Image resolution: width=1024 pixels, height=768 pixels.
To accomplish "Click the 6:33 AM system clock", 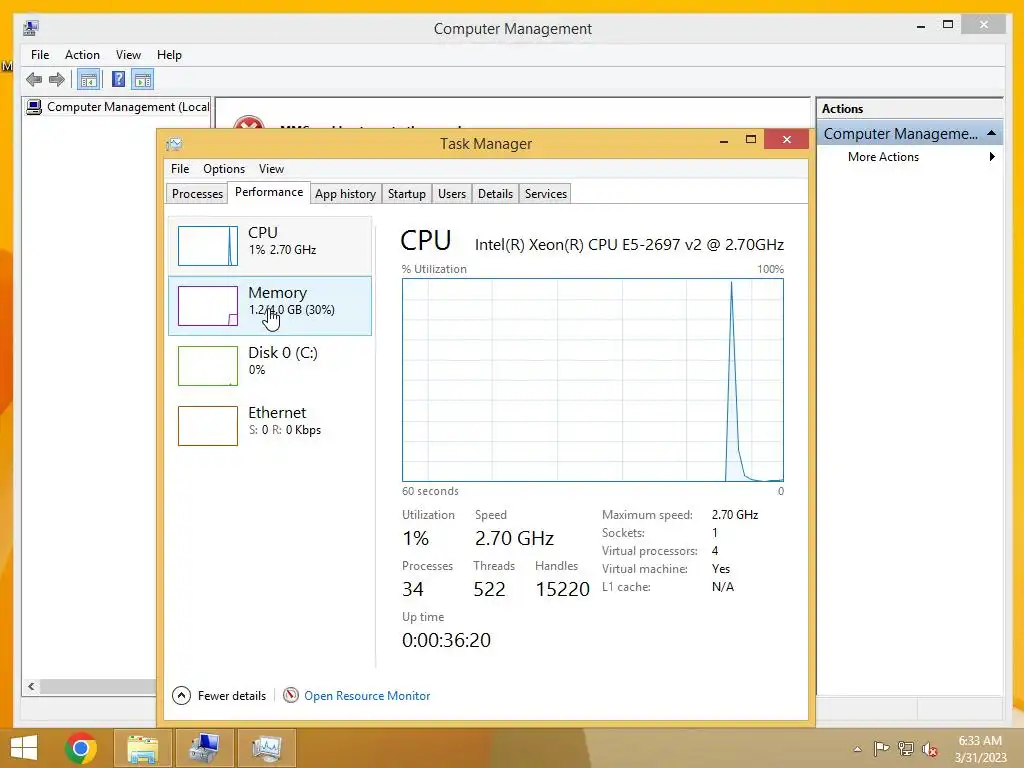I will (980, 741).
